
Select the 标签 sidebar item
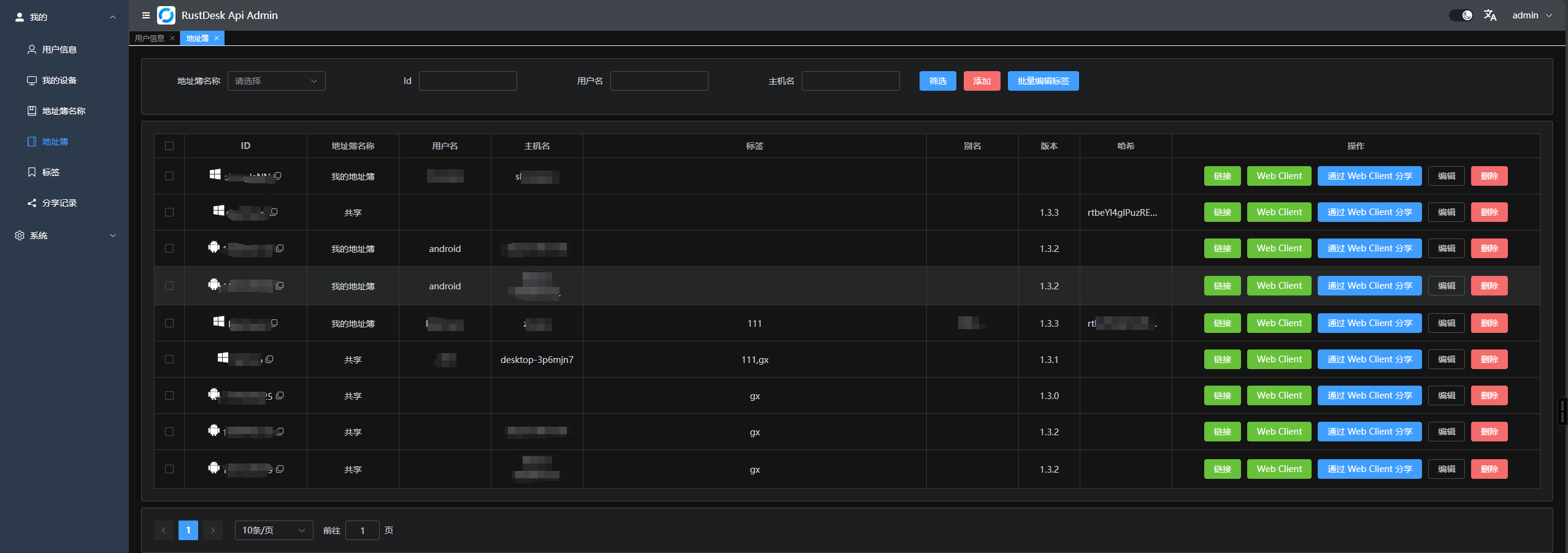point(52,172)
